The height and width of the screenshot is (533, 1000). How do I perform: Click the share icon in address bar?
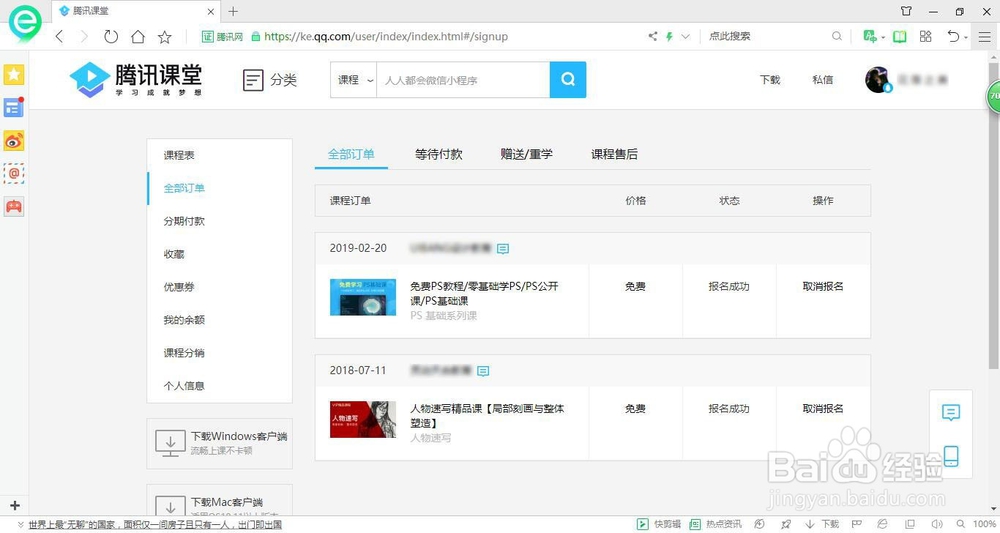point(652,36)
